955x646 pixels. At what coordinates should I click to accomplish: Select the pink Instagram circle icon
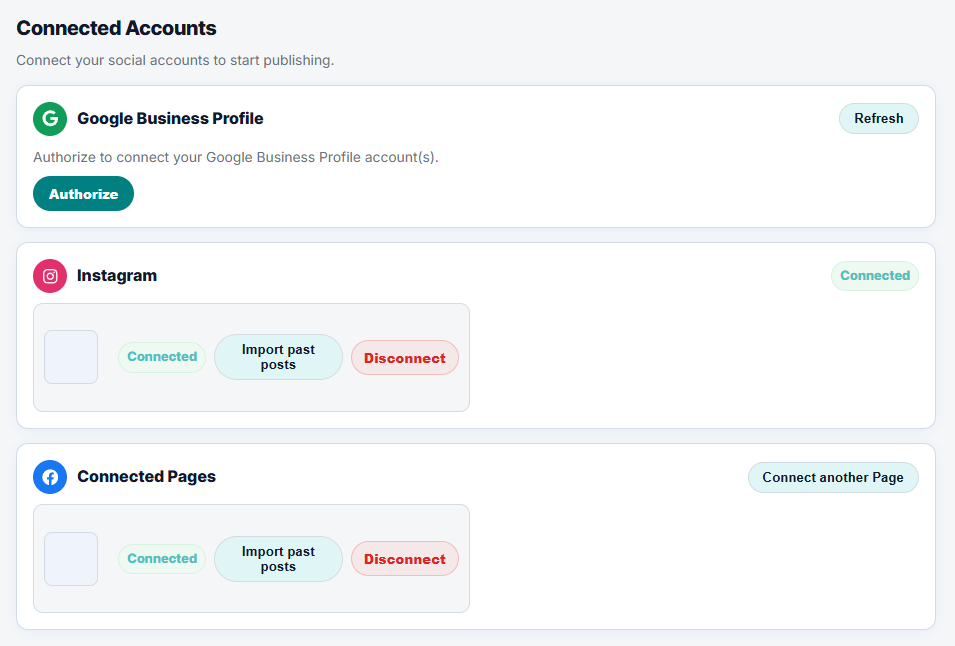point(50,276)
